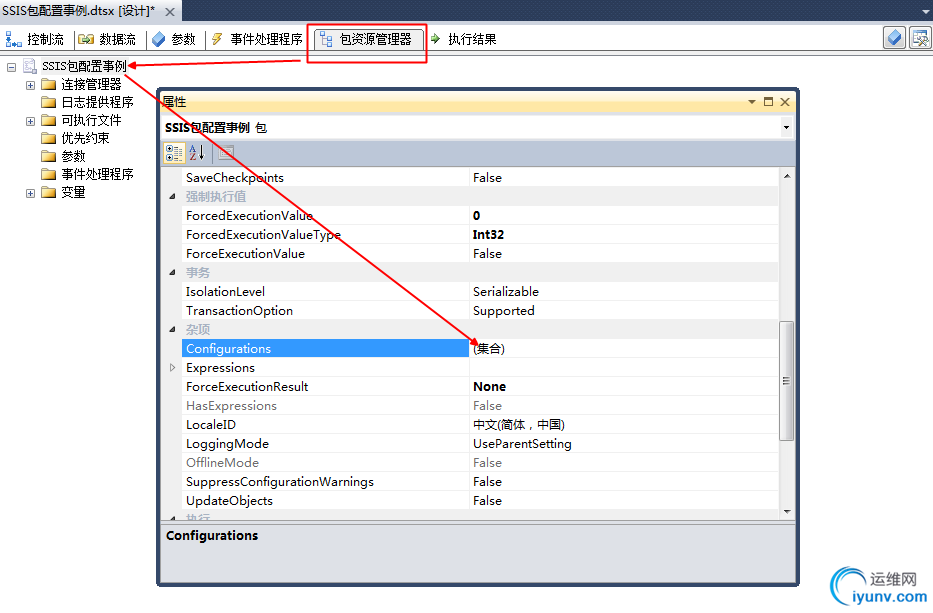Click the 日志提供程序 folder icon

(x=48, y=102)
